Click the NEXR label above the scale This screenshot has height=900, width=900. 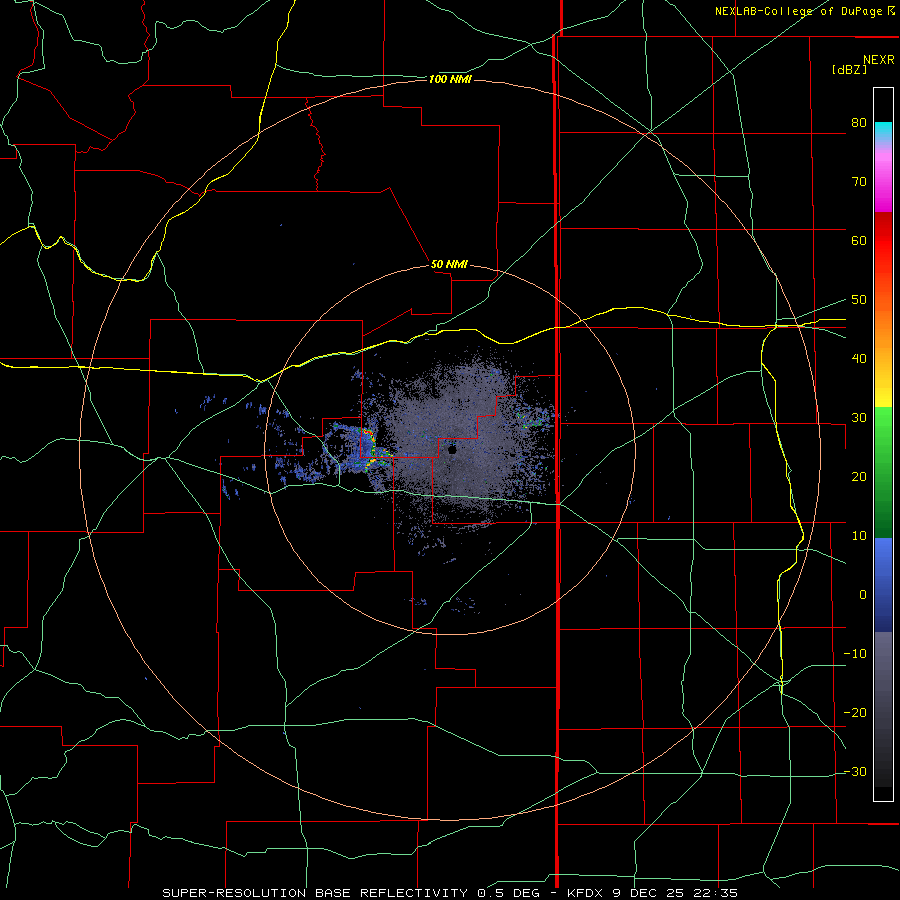pos(879,60)
